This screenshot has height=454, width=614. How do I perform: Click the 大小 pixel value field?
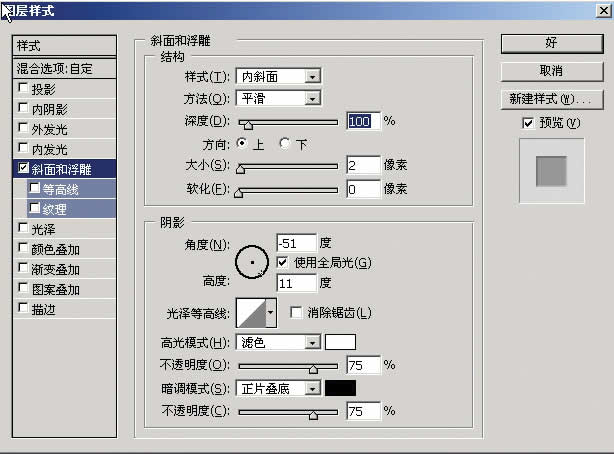tap(363, 165)
